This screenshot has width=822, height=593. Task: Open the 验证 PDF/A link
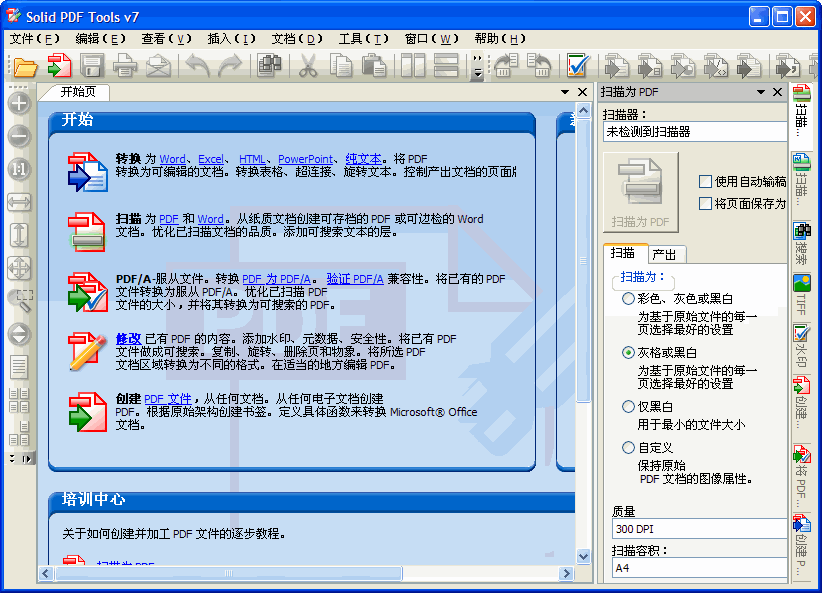(355, 279)
